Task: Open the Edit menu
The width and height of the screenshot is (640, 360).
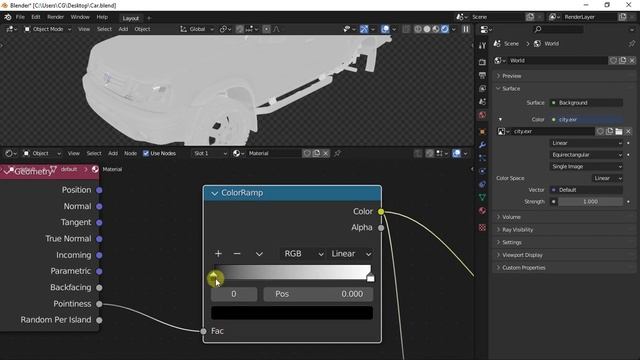Action: (x=36, y=17)
